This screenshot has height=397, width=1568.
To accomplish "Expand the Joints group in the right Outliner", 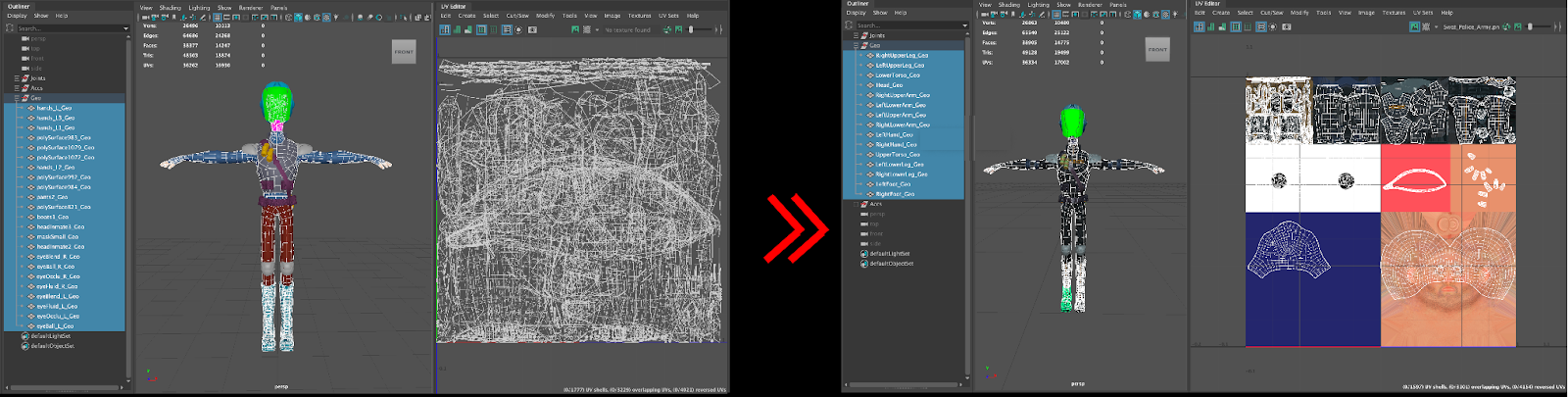I will click(856, 35).
